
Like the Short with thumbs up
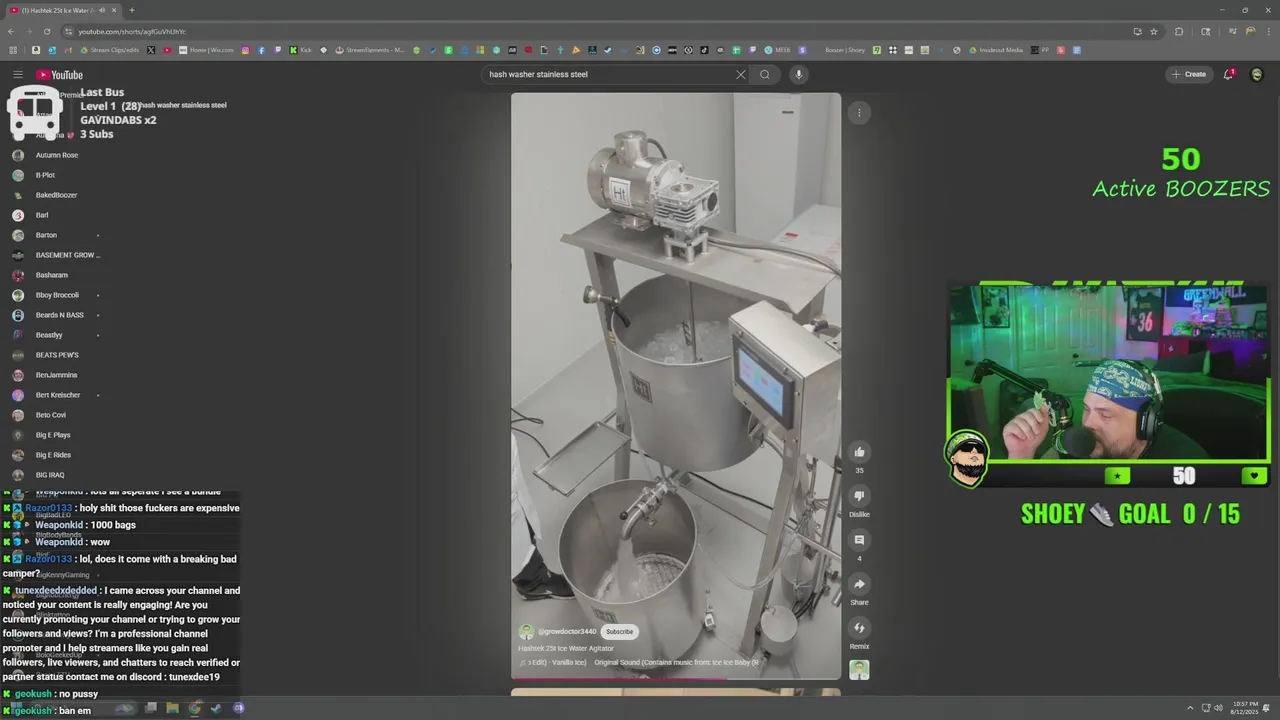pyautogui.click(x=859, y=452)
